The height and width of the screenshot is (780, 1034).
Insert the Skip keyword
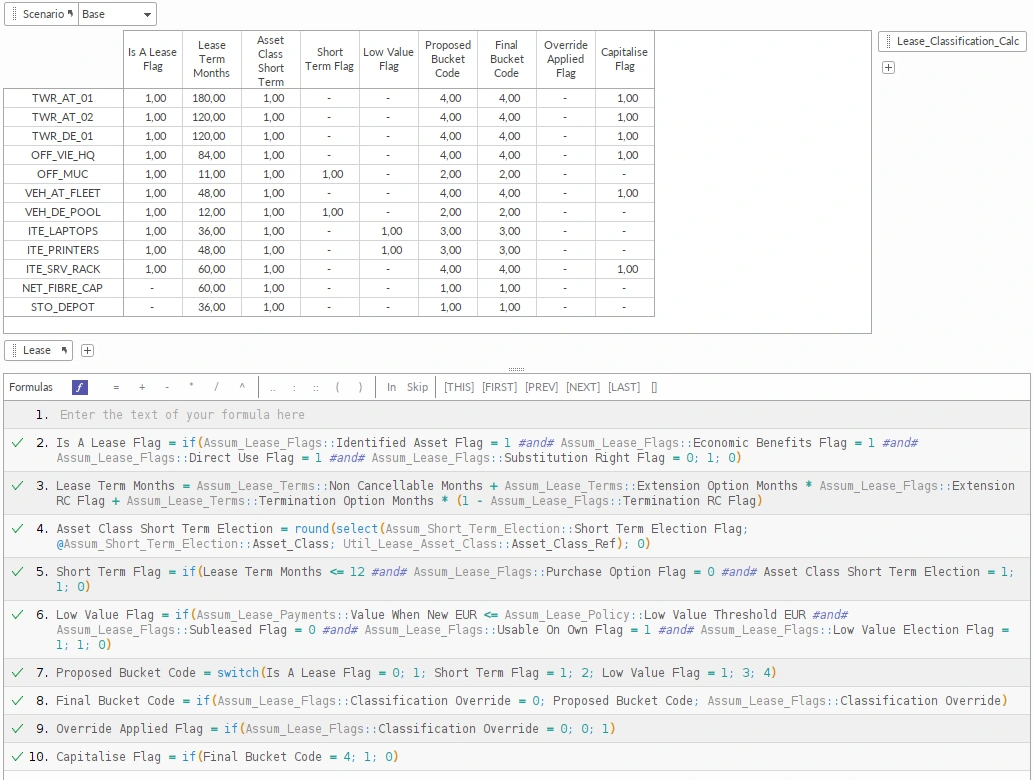[417, 387]
